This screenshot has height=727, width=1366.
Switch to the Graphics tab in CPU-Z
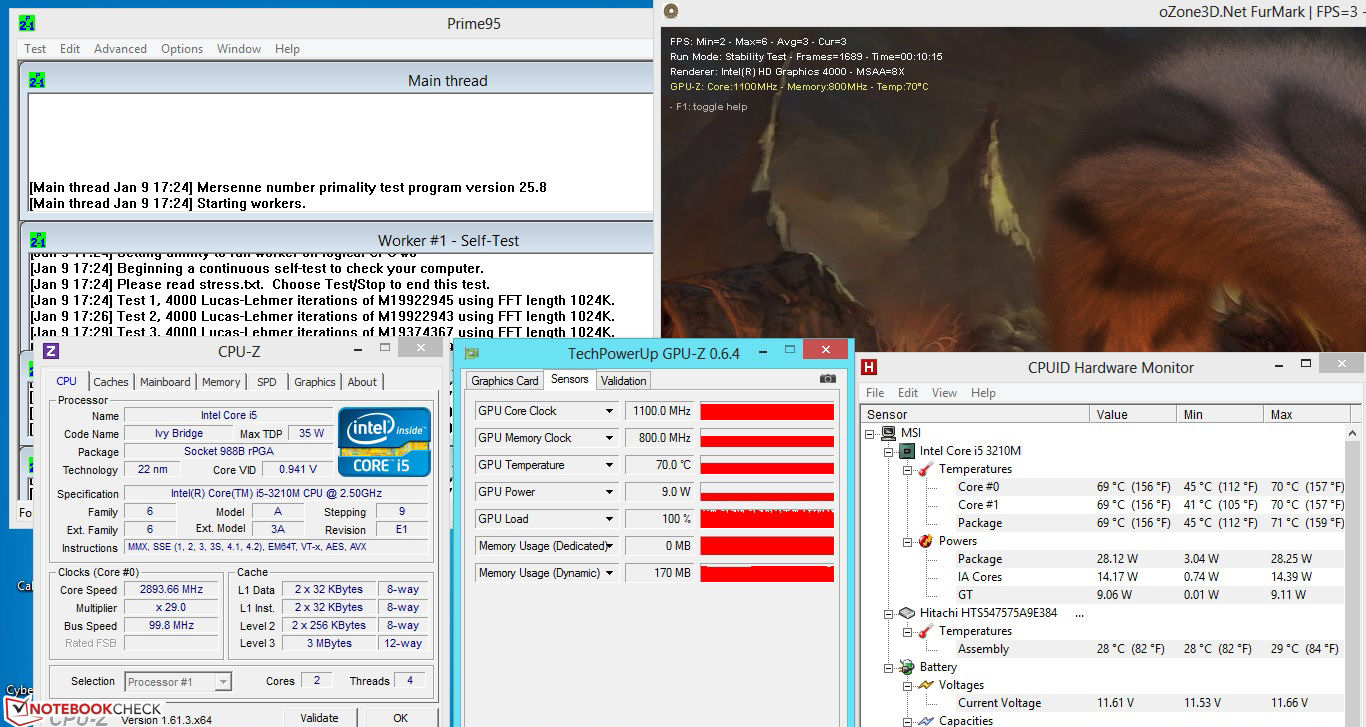tap(315, 382)
